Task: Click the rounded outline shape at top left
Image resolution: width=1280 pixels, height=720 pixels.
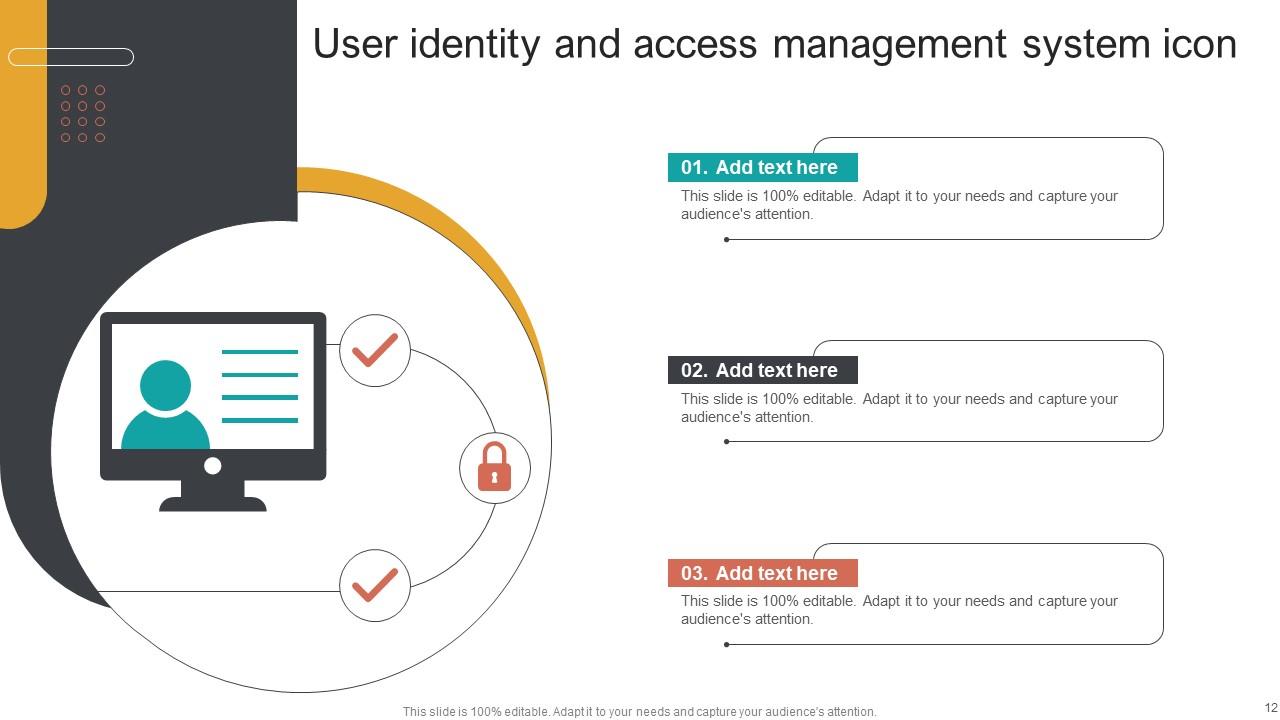Action: (x=72, y=56)
